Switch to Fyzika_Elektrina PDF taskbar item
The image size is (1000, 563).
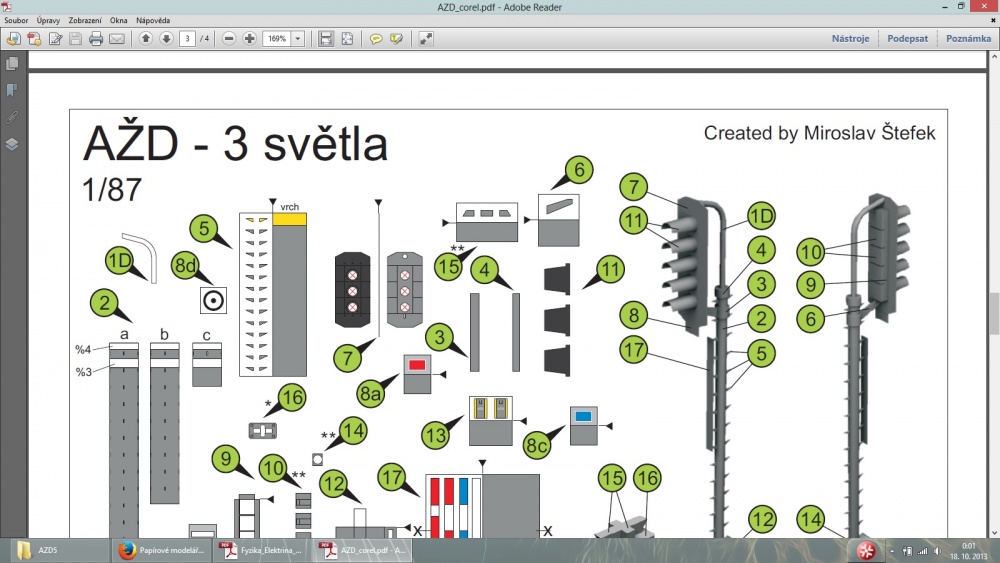coord(263,550)
